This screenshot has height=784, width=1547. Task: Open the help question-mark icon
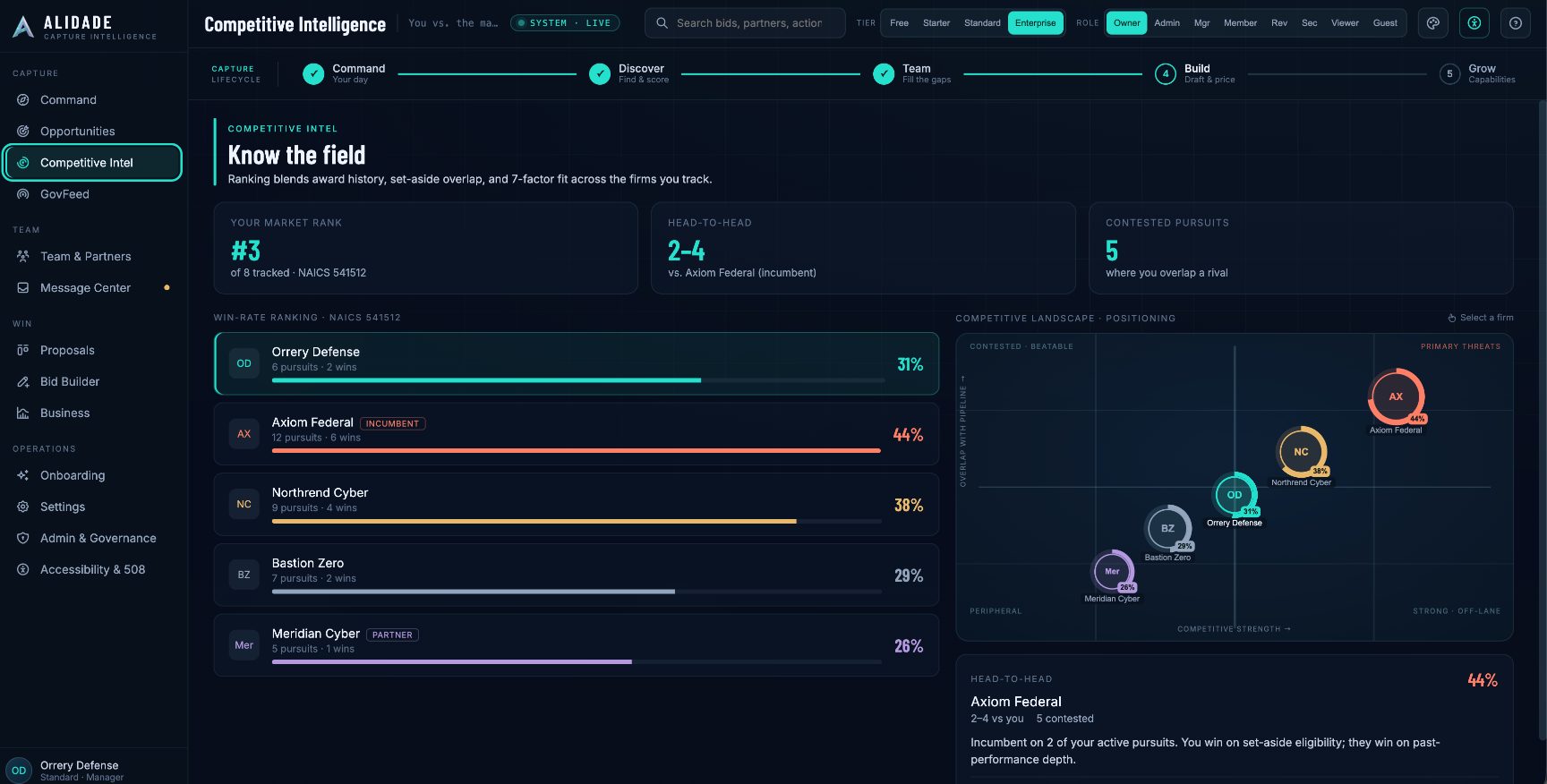(1516, 23)
